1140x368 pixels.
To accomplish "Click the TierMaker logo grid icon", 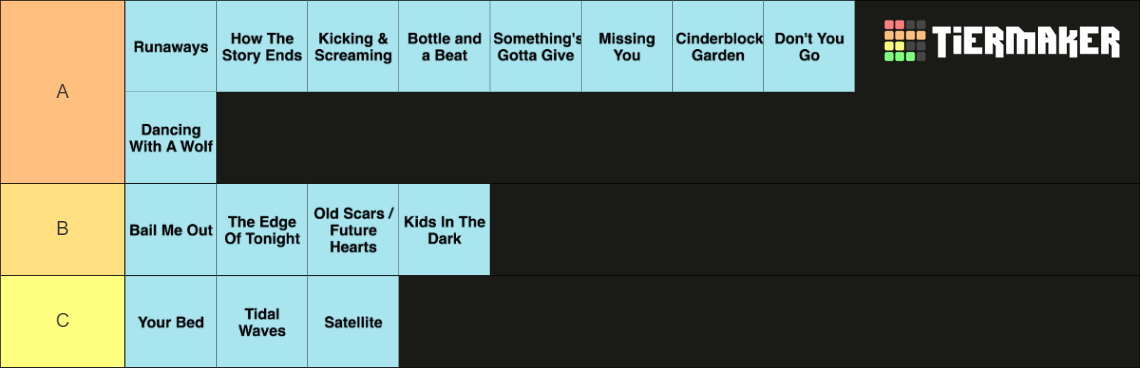I will pyautogui.click(x=904, y=41).
